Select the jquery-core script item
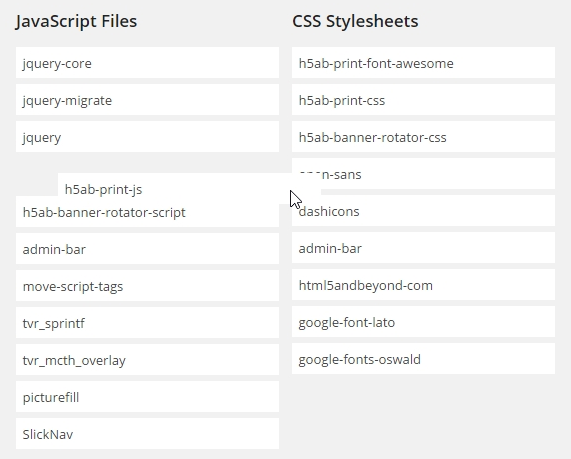 coord(147,63)
